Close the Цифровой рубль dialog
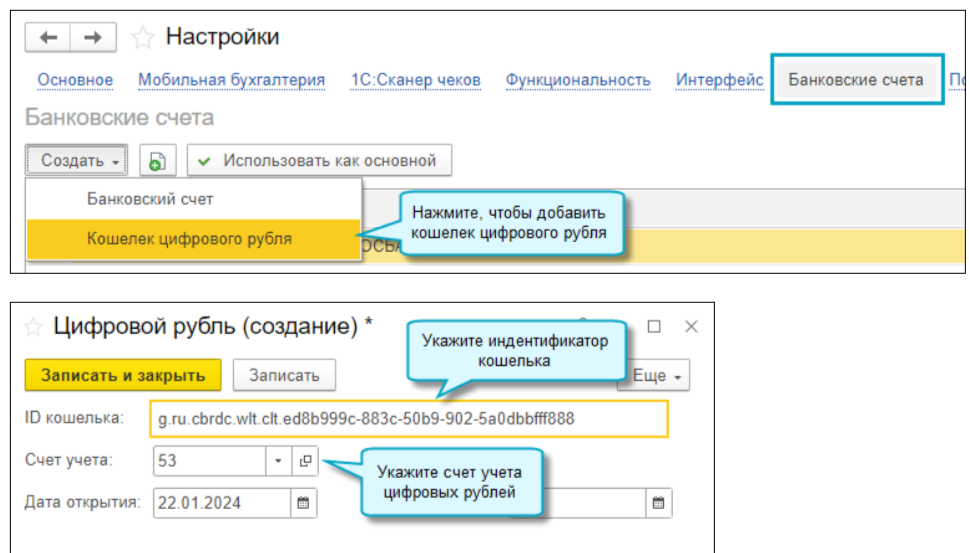Viewport: 969px width, 553px height. 691,326
